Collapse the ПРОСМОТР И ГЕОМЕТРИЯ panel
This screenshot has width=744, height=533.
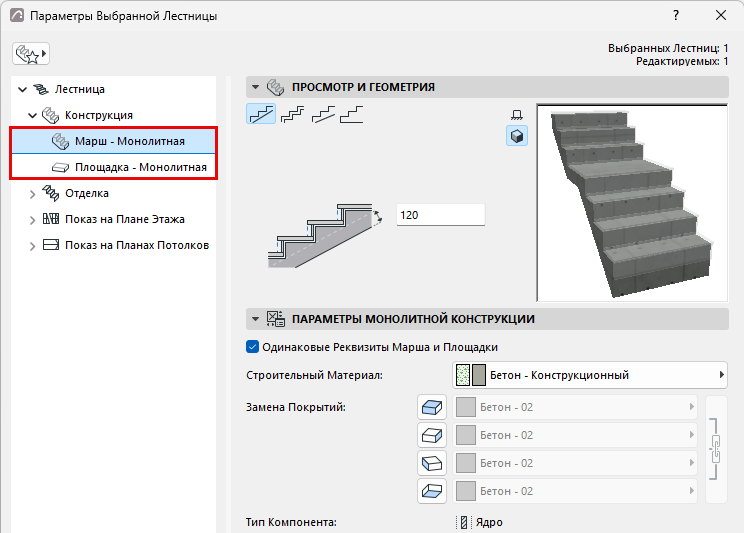[x=255, y=87]
